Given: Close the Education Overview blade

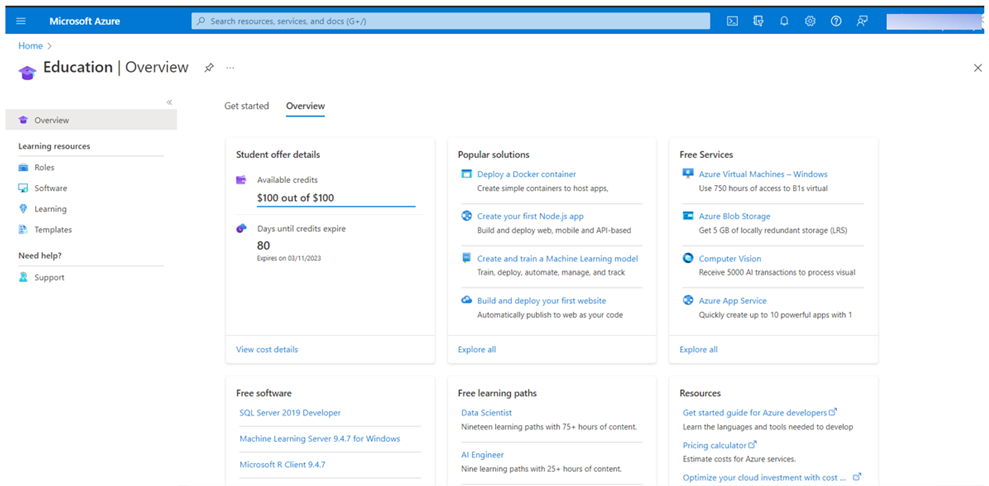Looking at the screenshot, I should point(978,67).
